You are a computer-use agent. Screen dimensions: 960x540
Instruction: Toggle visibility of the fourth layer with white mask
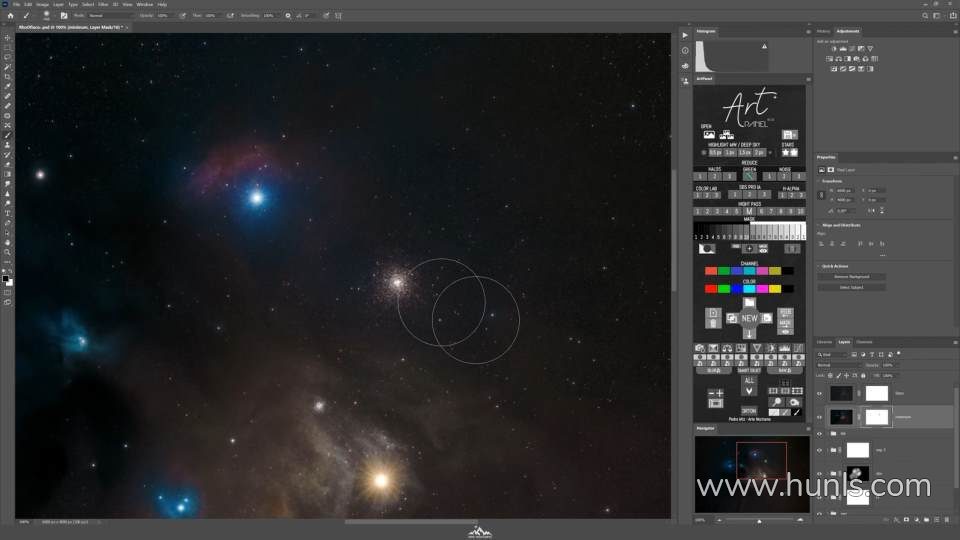pyautogui.click(x=820, y=451)
